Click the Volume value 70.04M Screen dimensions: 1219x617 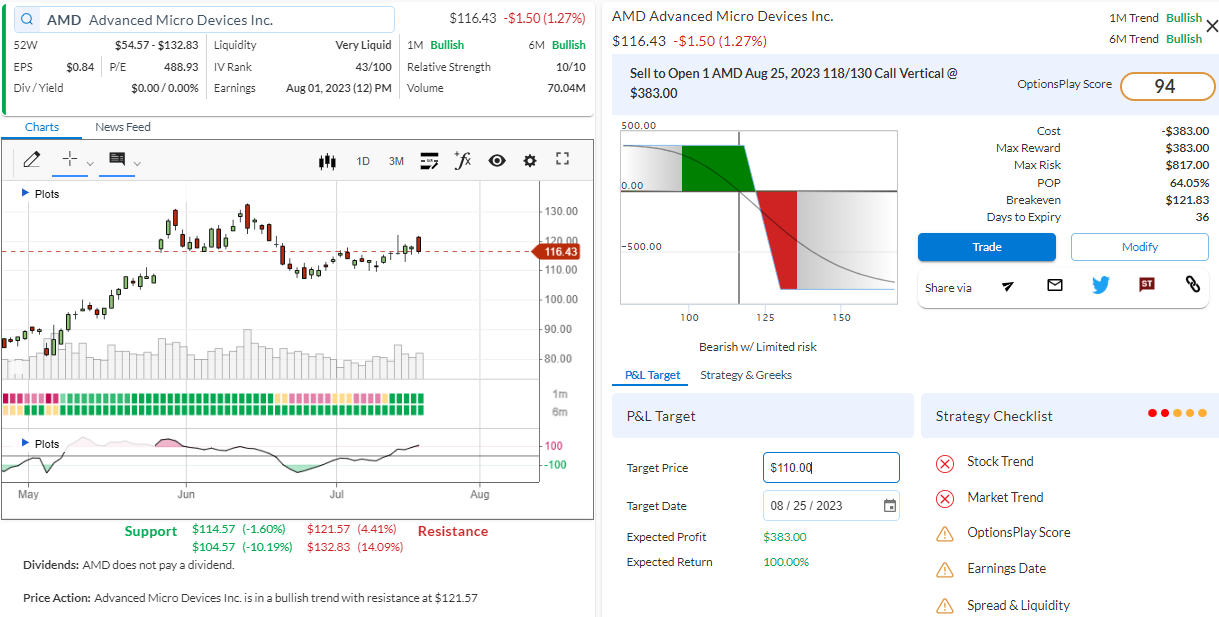566,88
